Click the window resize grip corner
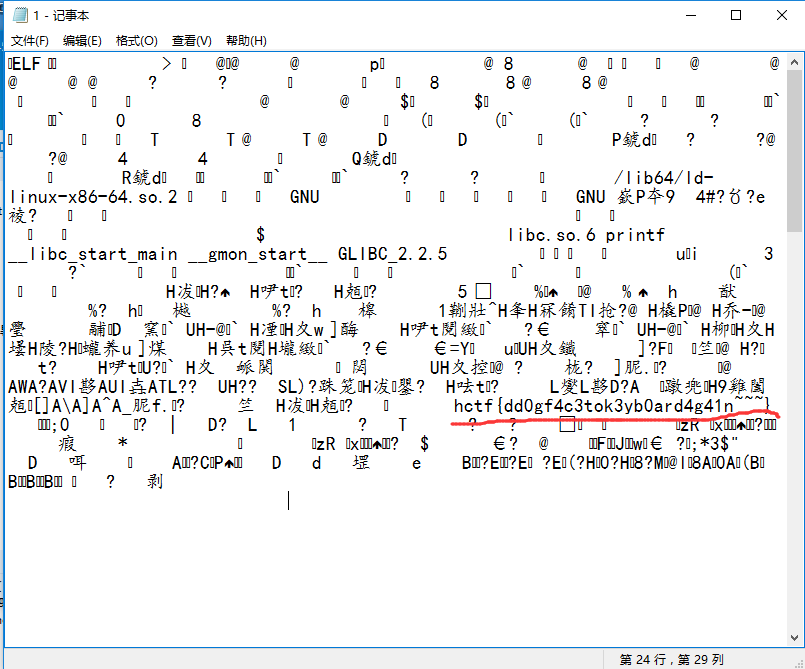Image resolution: width=805 pixels, height=669 pixels. (796, 660)
